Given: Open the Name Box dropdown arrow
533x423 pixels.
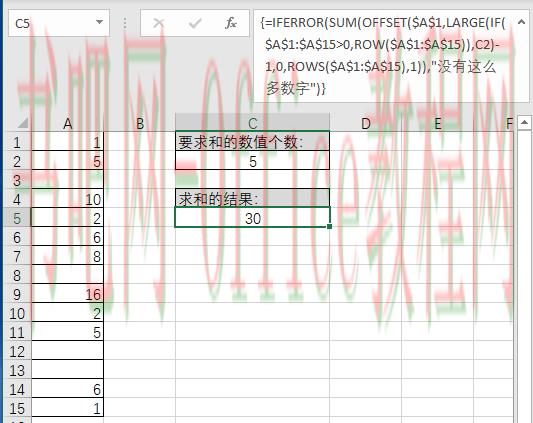Looking at the screenshot, I should click(x=99, y=22).
